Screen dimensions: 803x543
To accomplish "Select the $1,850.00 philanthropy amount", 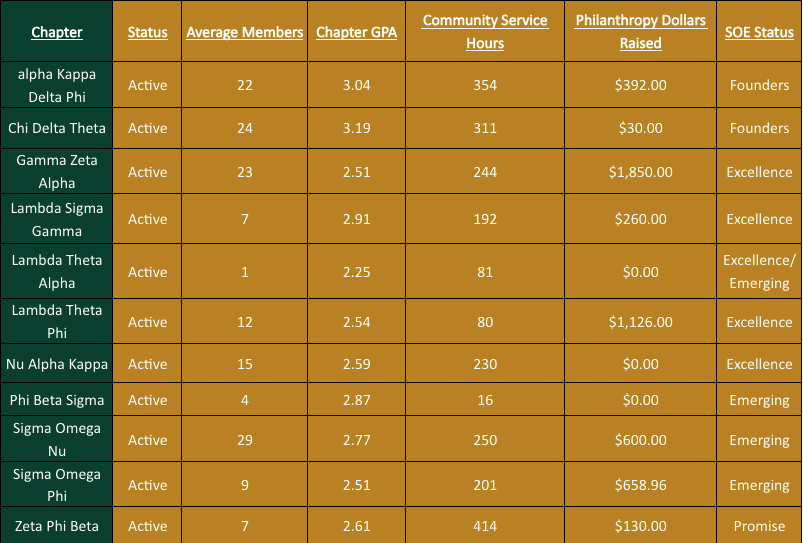I will pos(640,172).
